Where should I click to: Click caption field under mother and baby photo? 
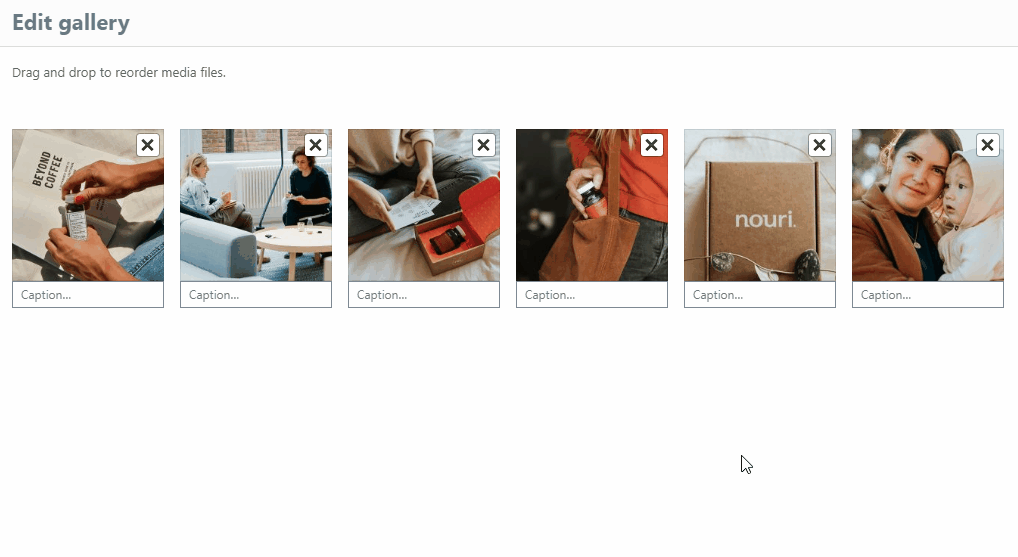[x=928, y=295]
